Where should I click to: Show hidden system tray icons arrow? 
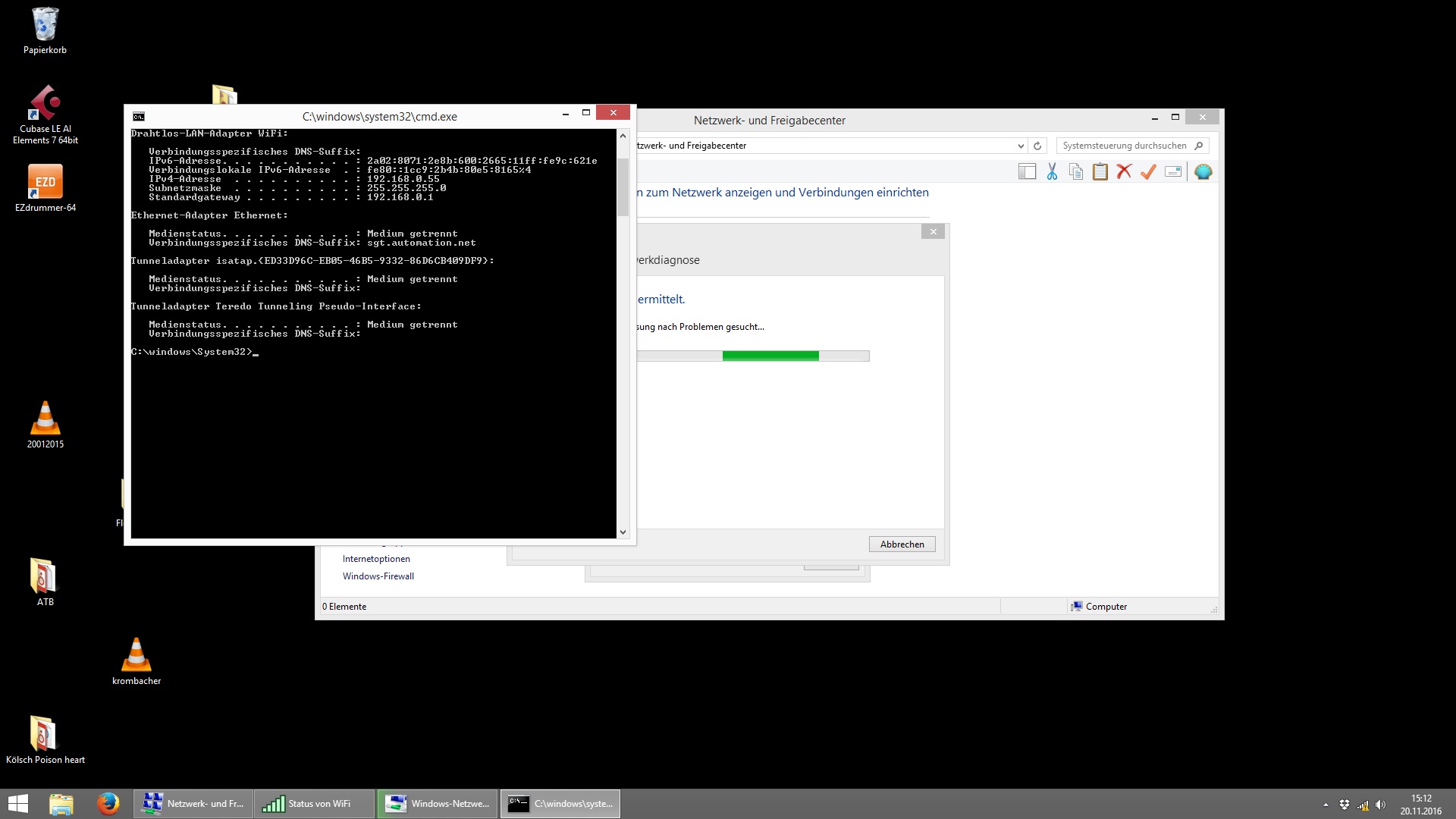[x=1326, y=805]
